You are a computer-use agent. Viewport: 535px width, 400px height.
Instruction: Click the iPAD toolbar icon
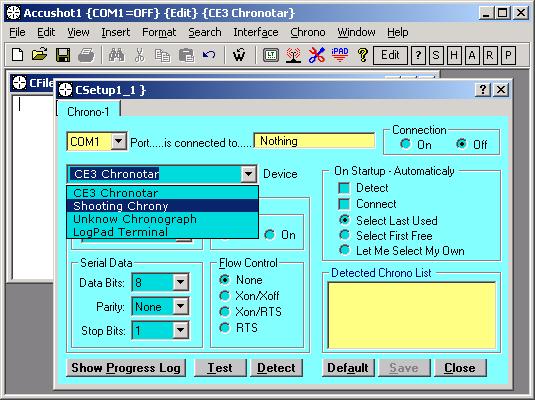click(339, 55)
